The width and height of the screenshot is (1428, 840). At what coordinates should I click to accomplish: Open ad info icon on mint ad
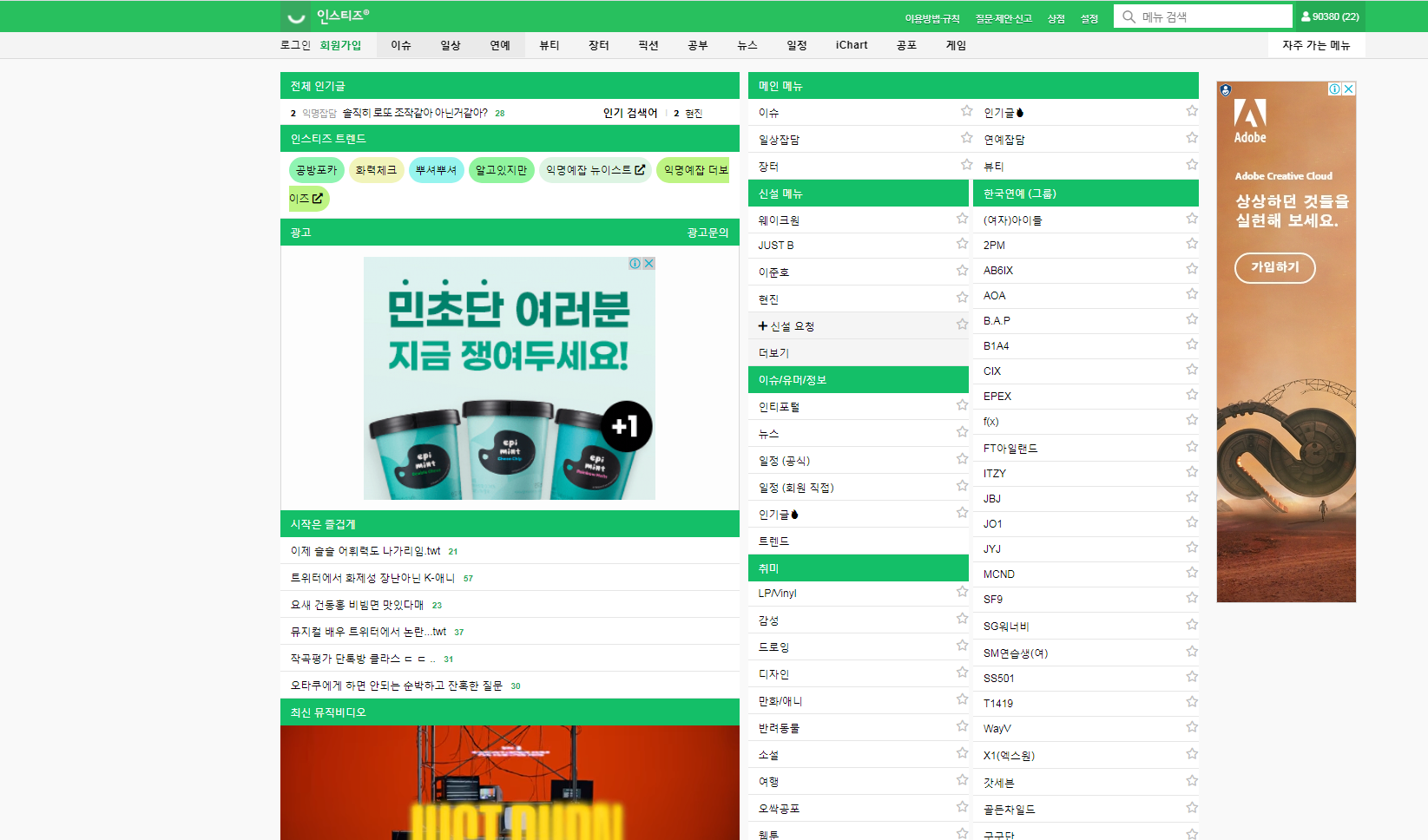[635, 264]
